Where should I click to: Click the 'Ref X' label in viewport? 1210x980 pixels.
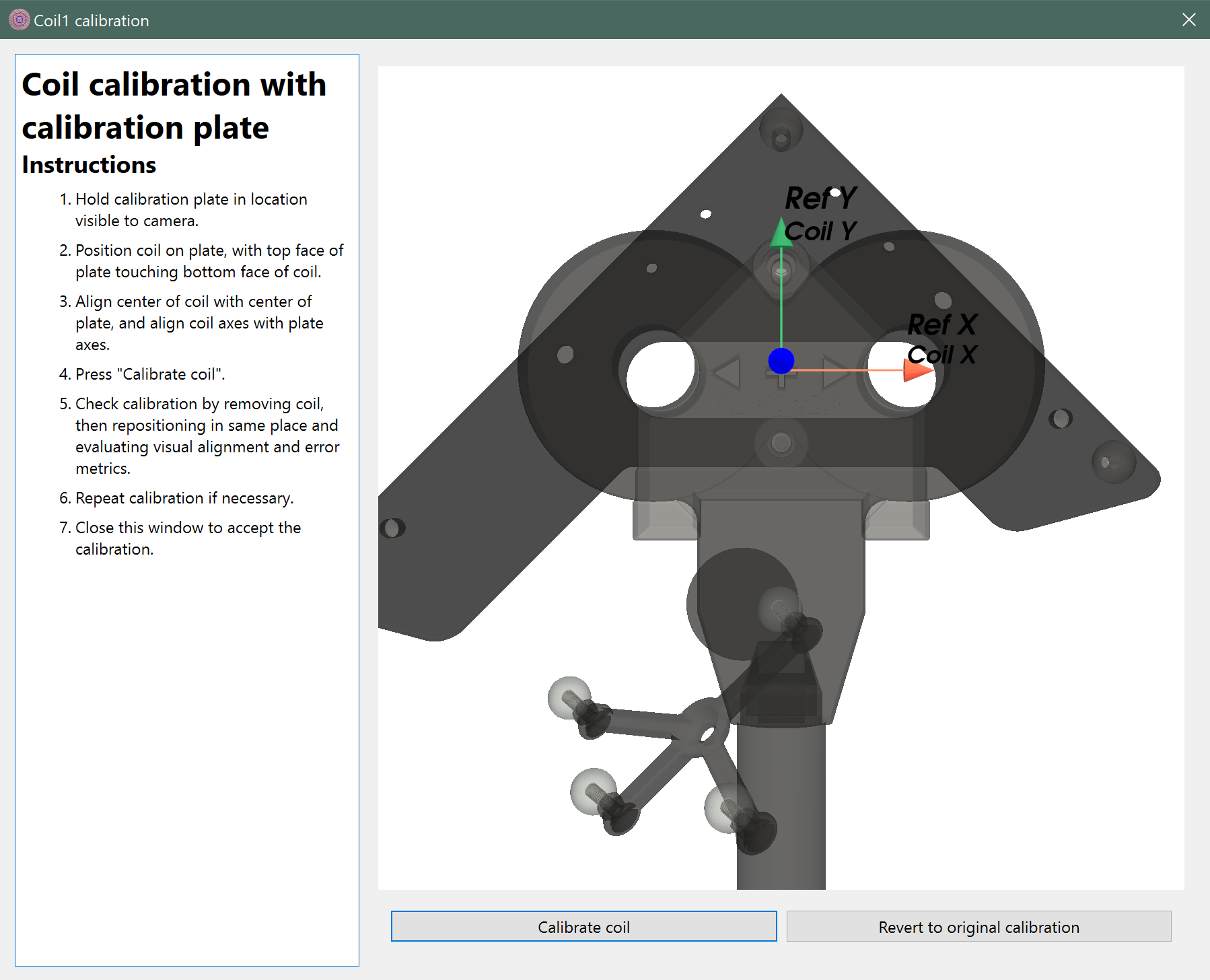(x=942, y=324)
